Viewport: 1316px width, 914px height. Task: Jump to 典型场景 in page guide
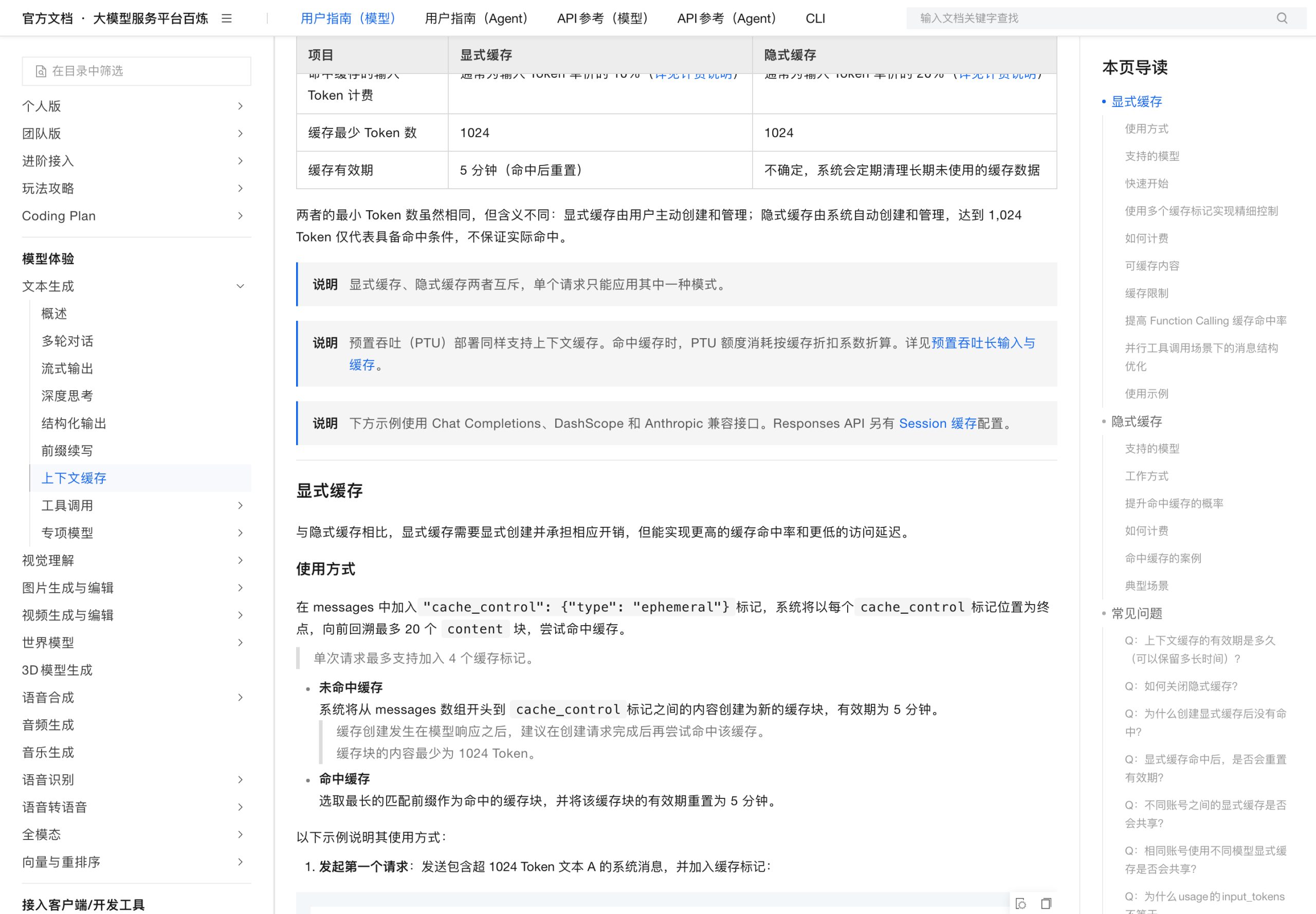pos(1146,586)
